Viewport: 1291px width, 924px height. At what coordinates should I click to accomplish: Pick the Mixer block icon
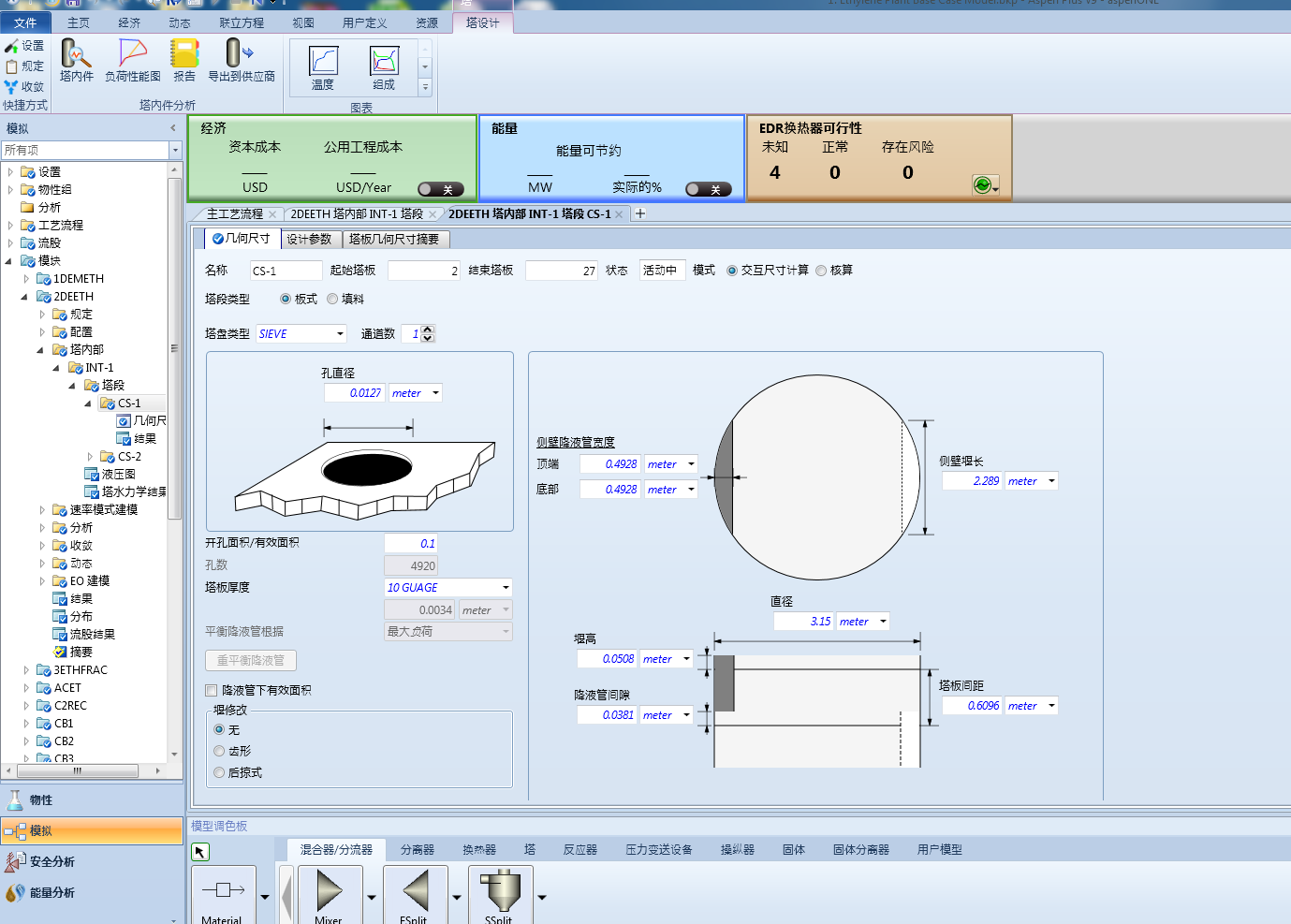330,896
